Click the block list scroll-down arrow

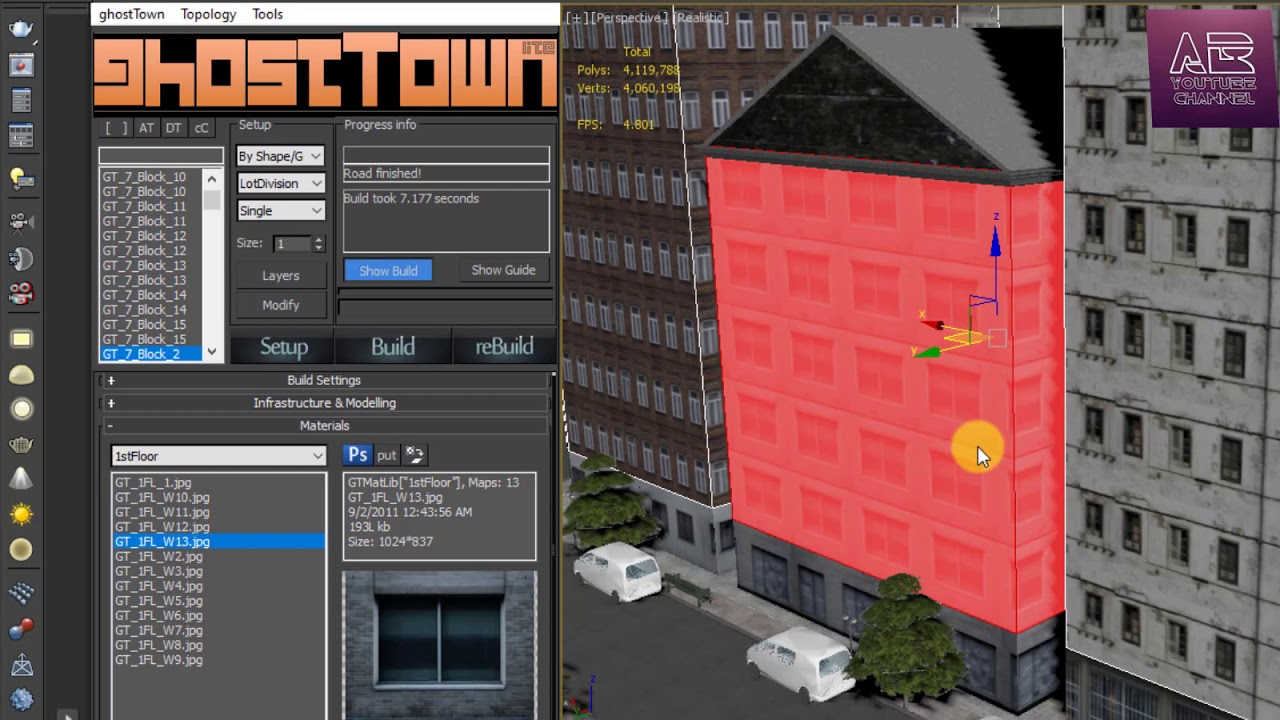click(211, 352)
